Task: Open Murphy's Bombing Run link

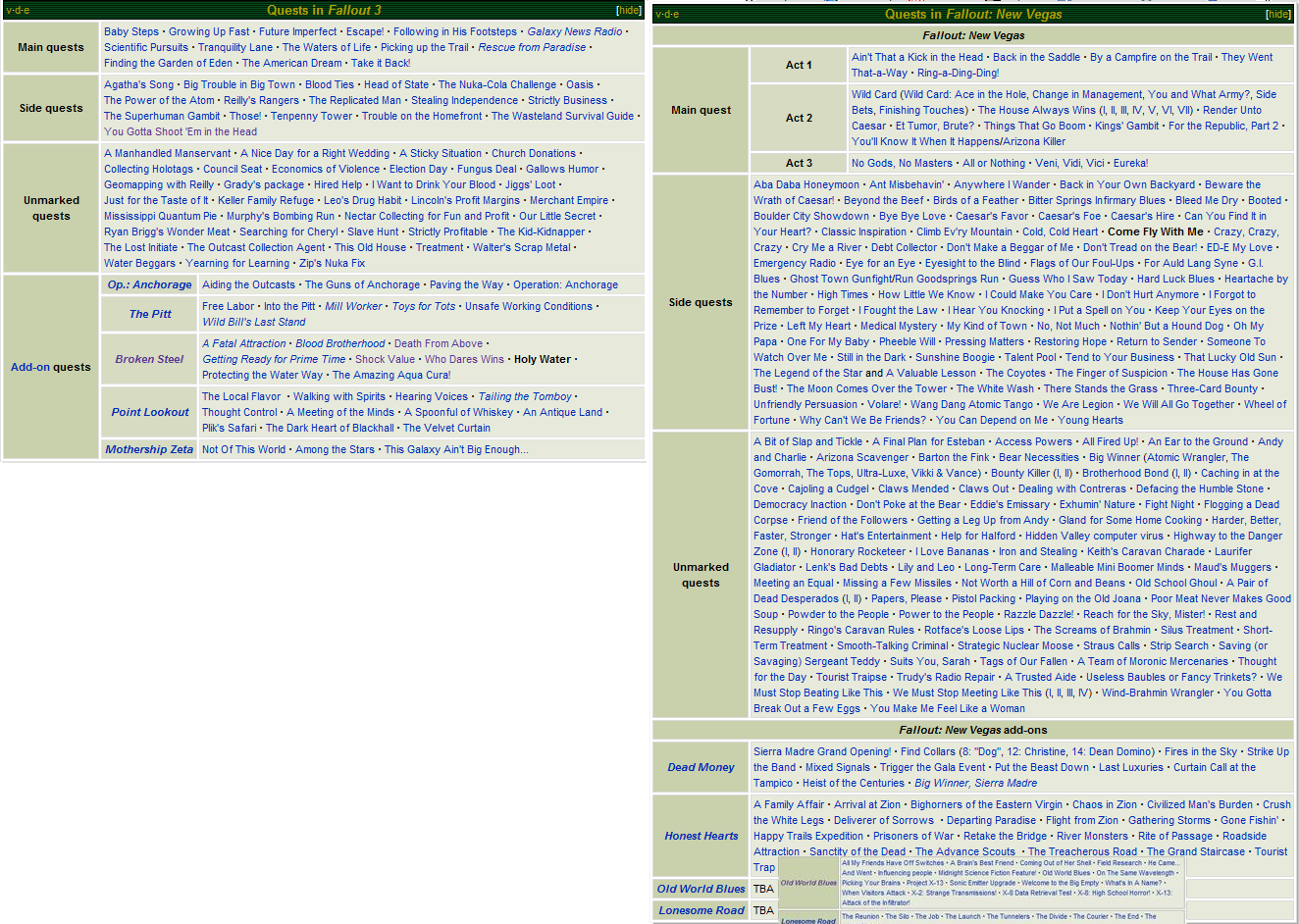Action: pyautogui.click(x=281, y=216)
